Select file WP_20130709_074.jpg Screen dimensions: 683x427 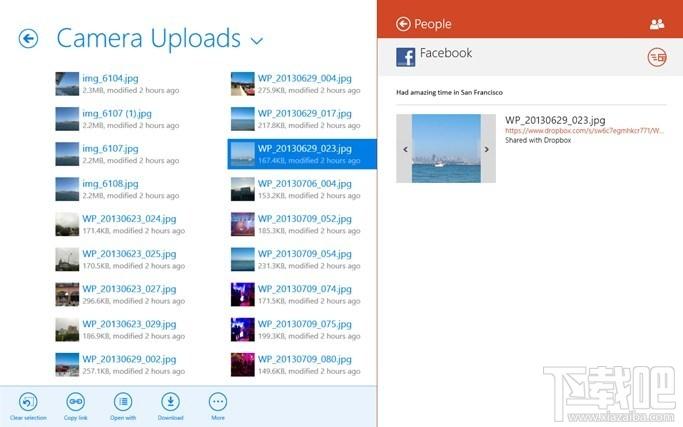296,295
